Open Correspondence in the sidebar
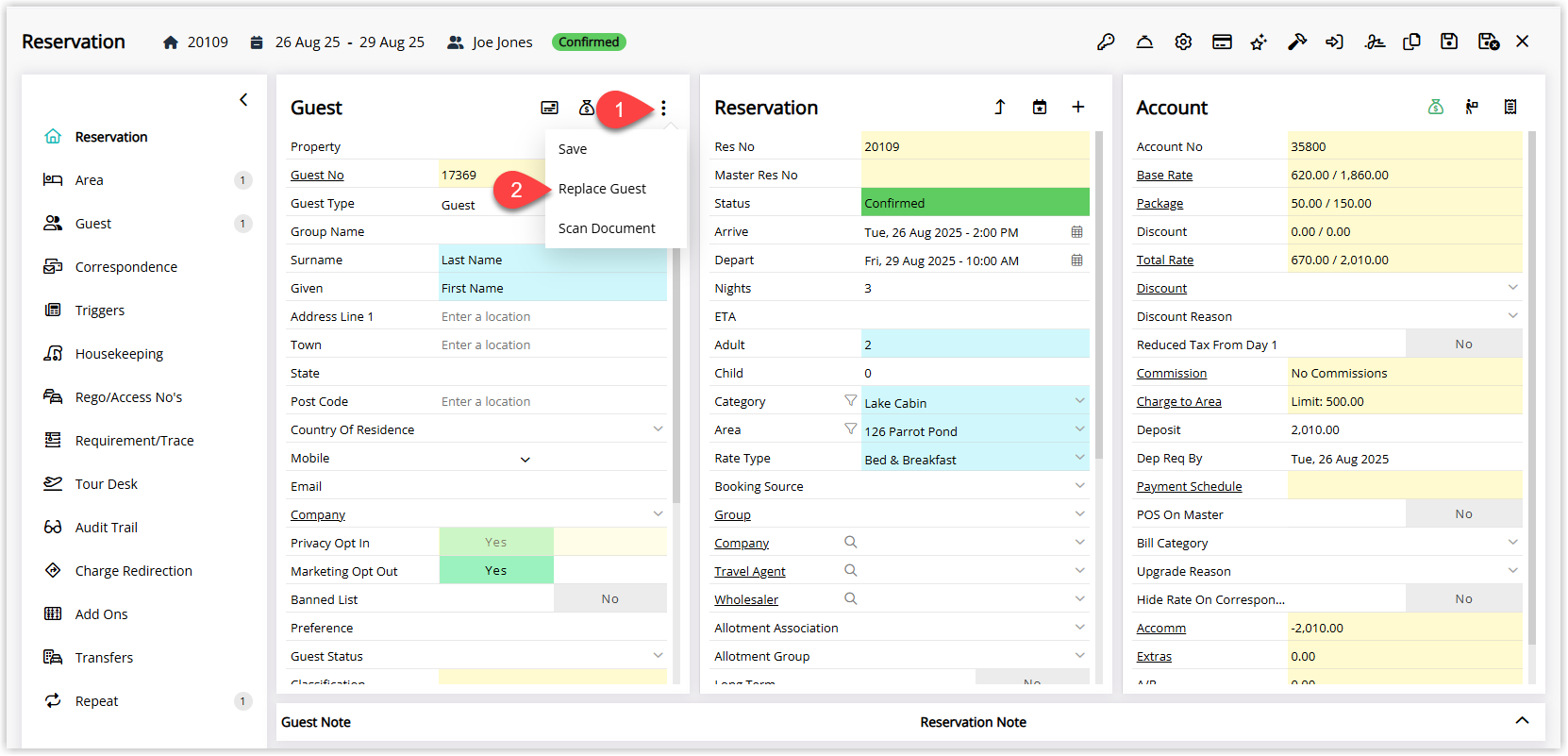Viewport: 1568px width, 756px height. tap(126, 267)
